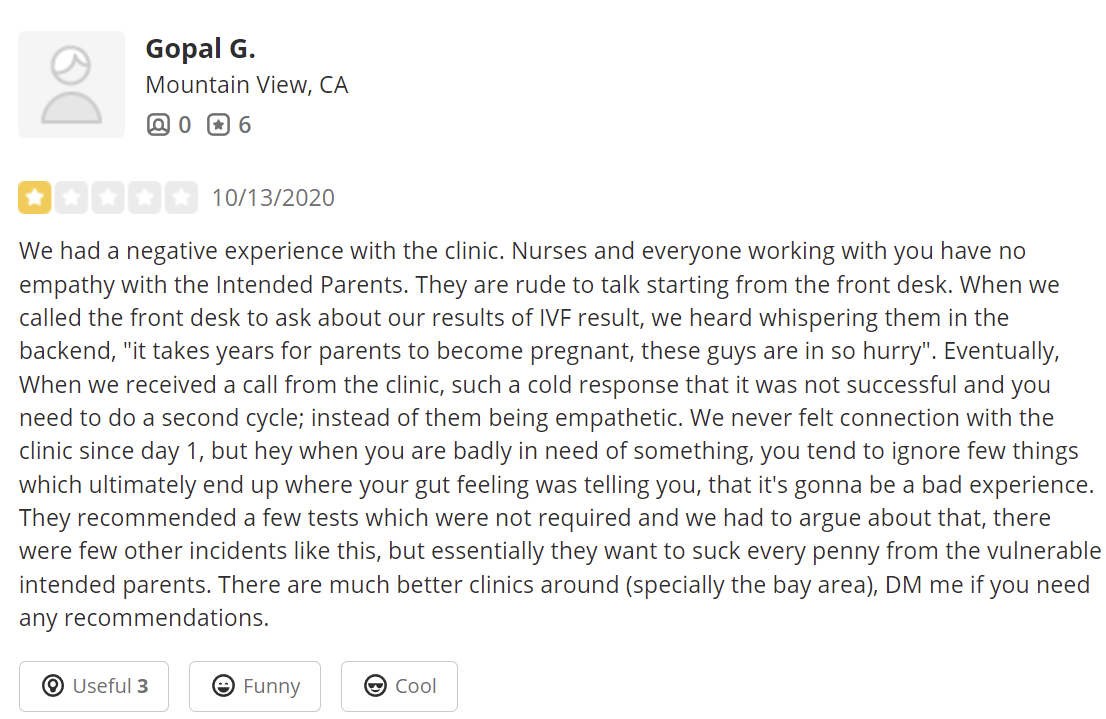
Task: Vote the review as Funny
Action: [255, 686]
